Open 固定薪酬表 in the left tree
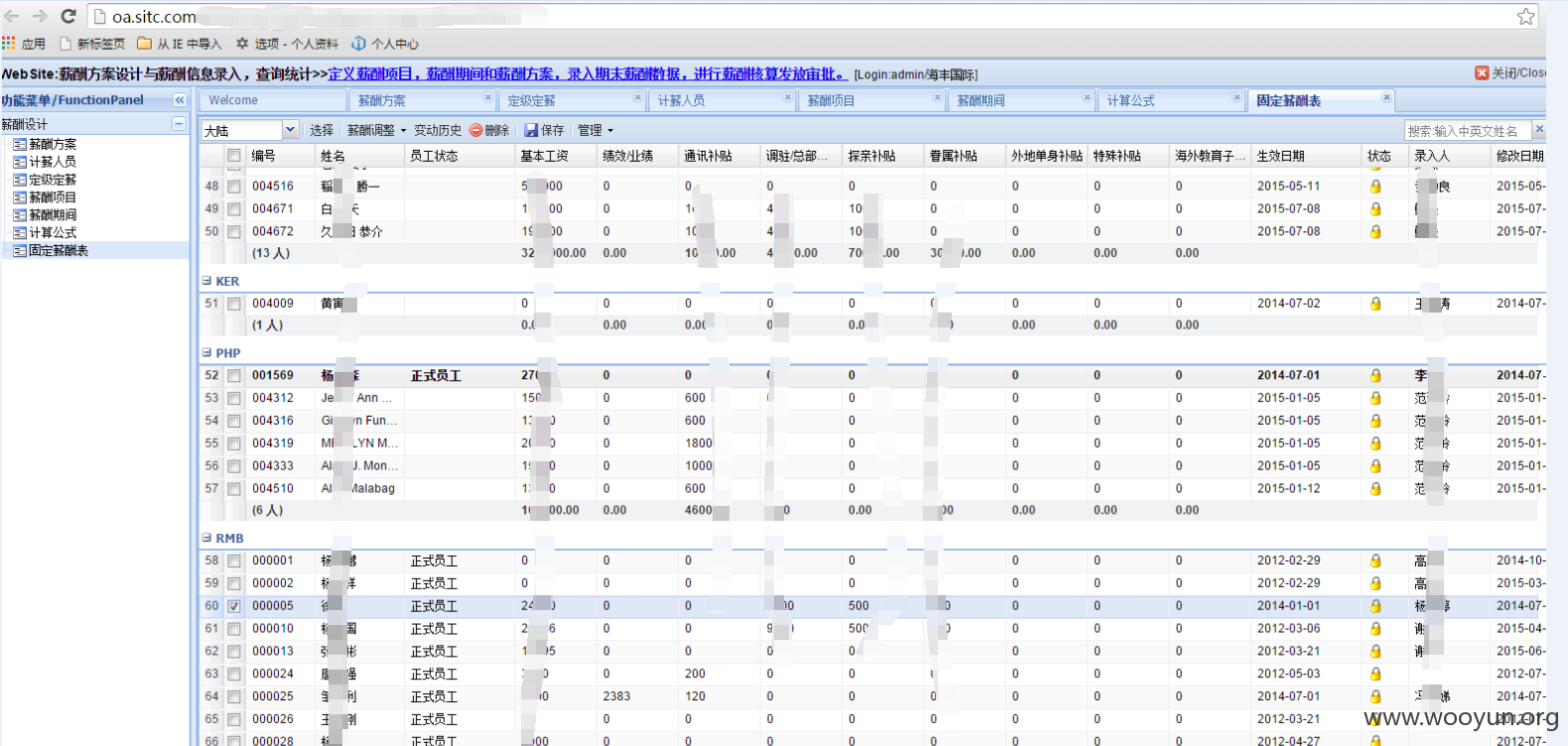 pyautogui.click(x=59, y=251)
